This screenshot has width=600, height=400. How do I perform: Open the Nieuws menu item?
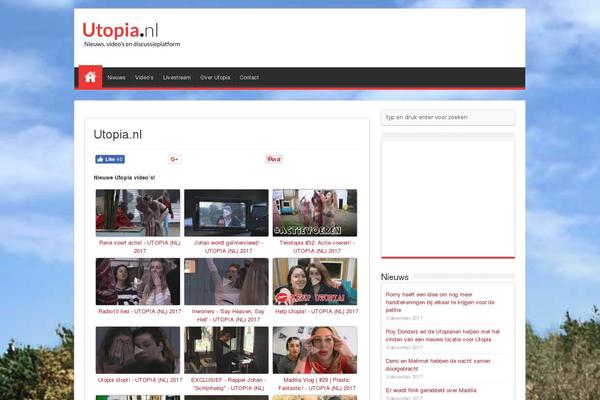116,77
